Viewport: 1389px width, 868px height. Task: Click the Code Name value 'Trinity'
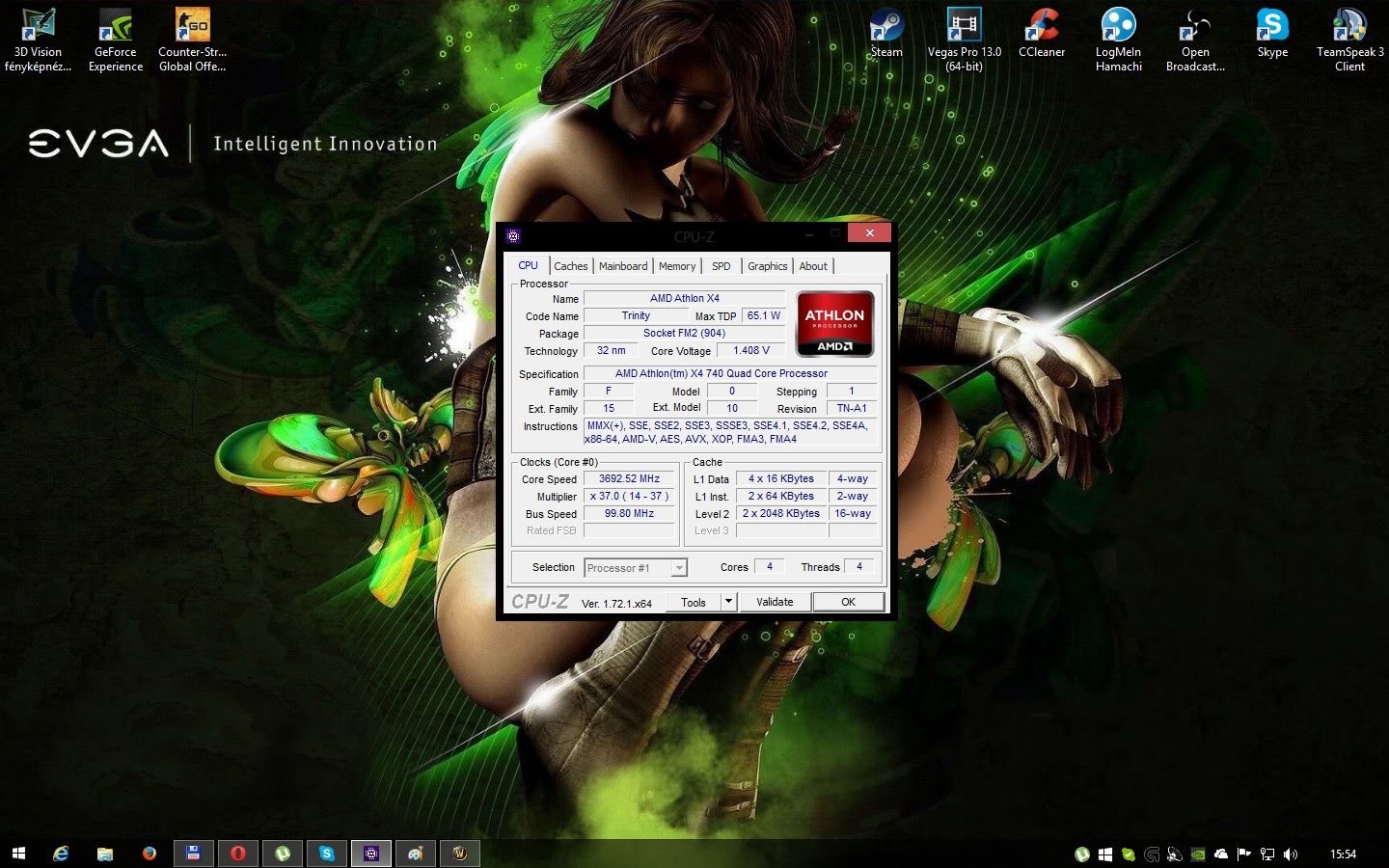click(636, 315)
